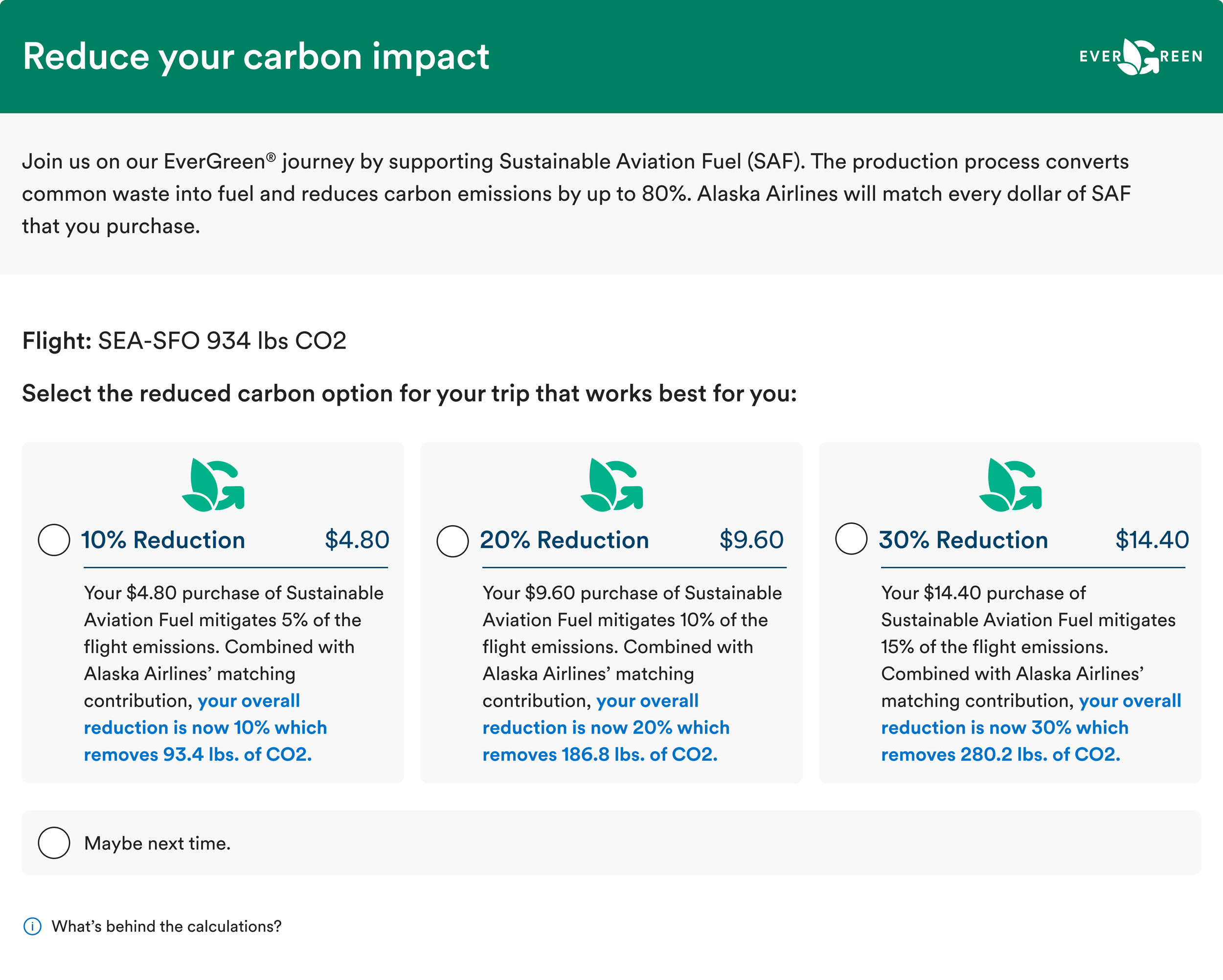Image resolution: width=1223 pixels, height=980 pixels.
Task: Click the $14.40 price
Action: [1152, 540]
